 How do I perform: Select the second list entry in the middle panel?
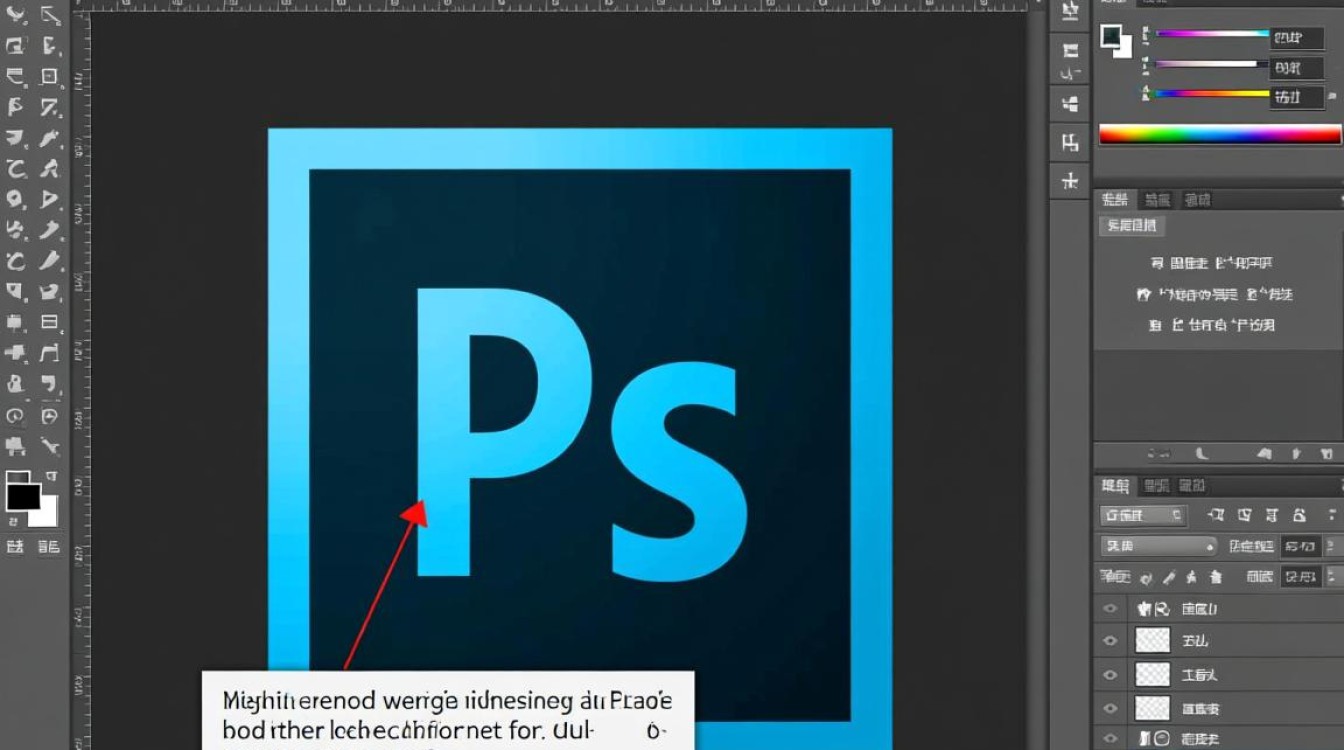pos(1215,295)
